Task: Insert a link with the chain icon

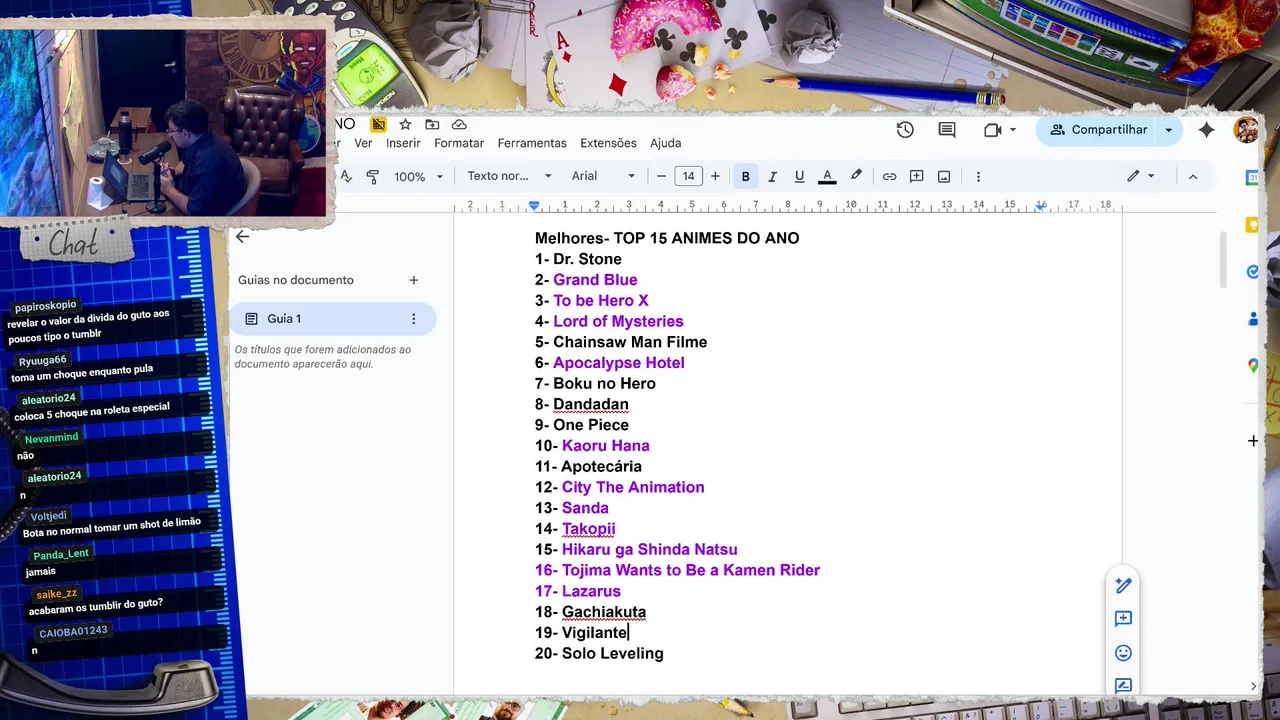Action: tap(889, 176)
